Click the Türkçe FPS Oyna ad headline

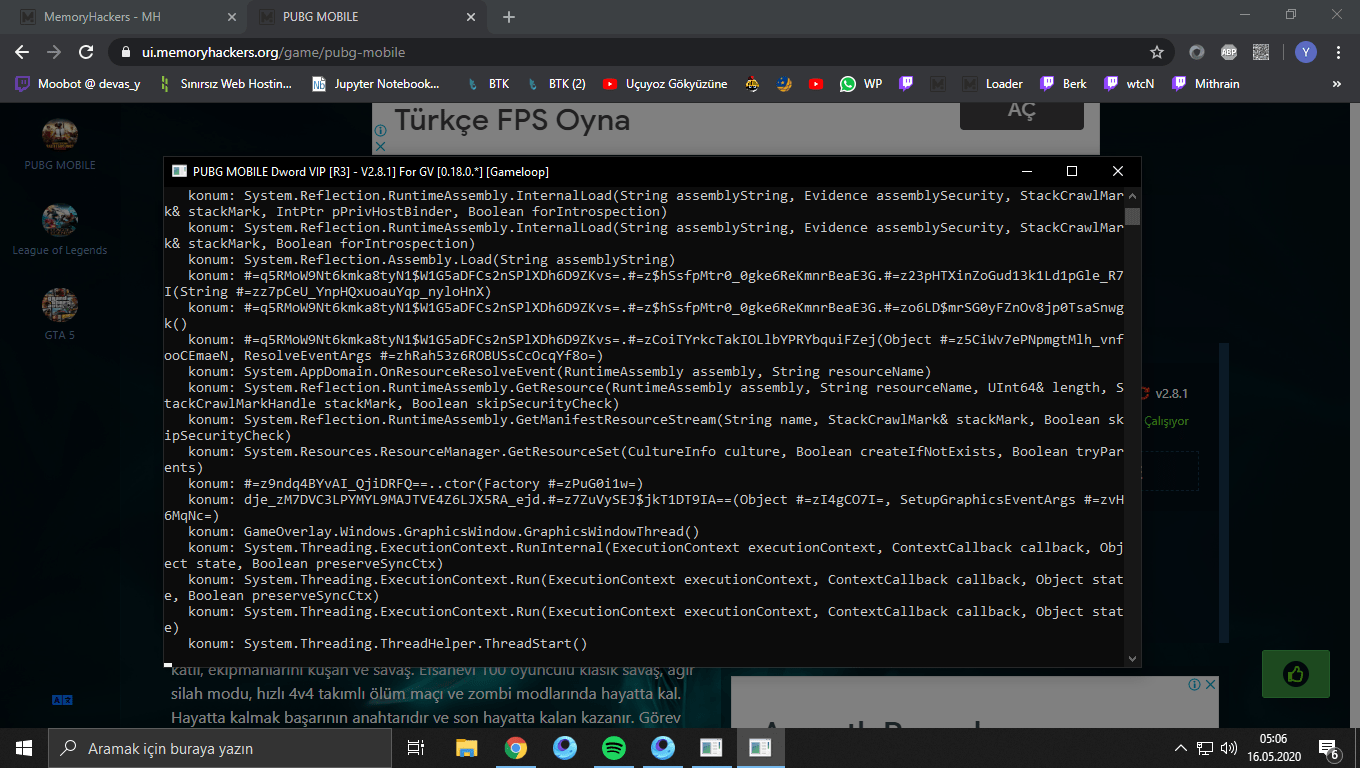click(x=512, y=120)
